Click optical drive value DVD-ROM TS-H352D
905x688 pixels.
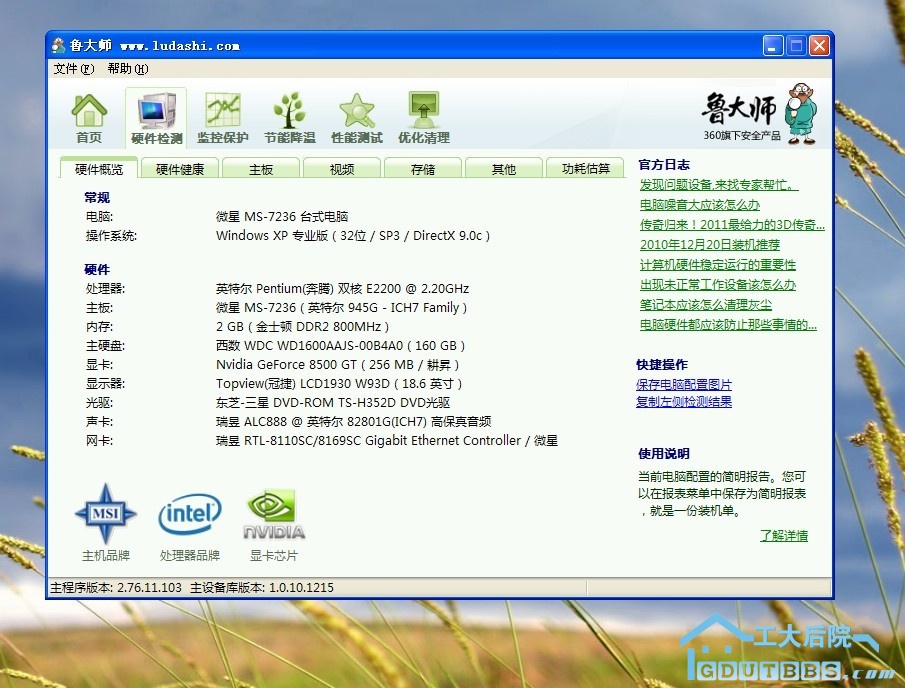pyautogui.click(x=332, y=403)
